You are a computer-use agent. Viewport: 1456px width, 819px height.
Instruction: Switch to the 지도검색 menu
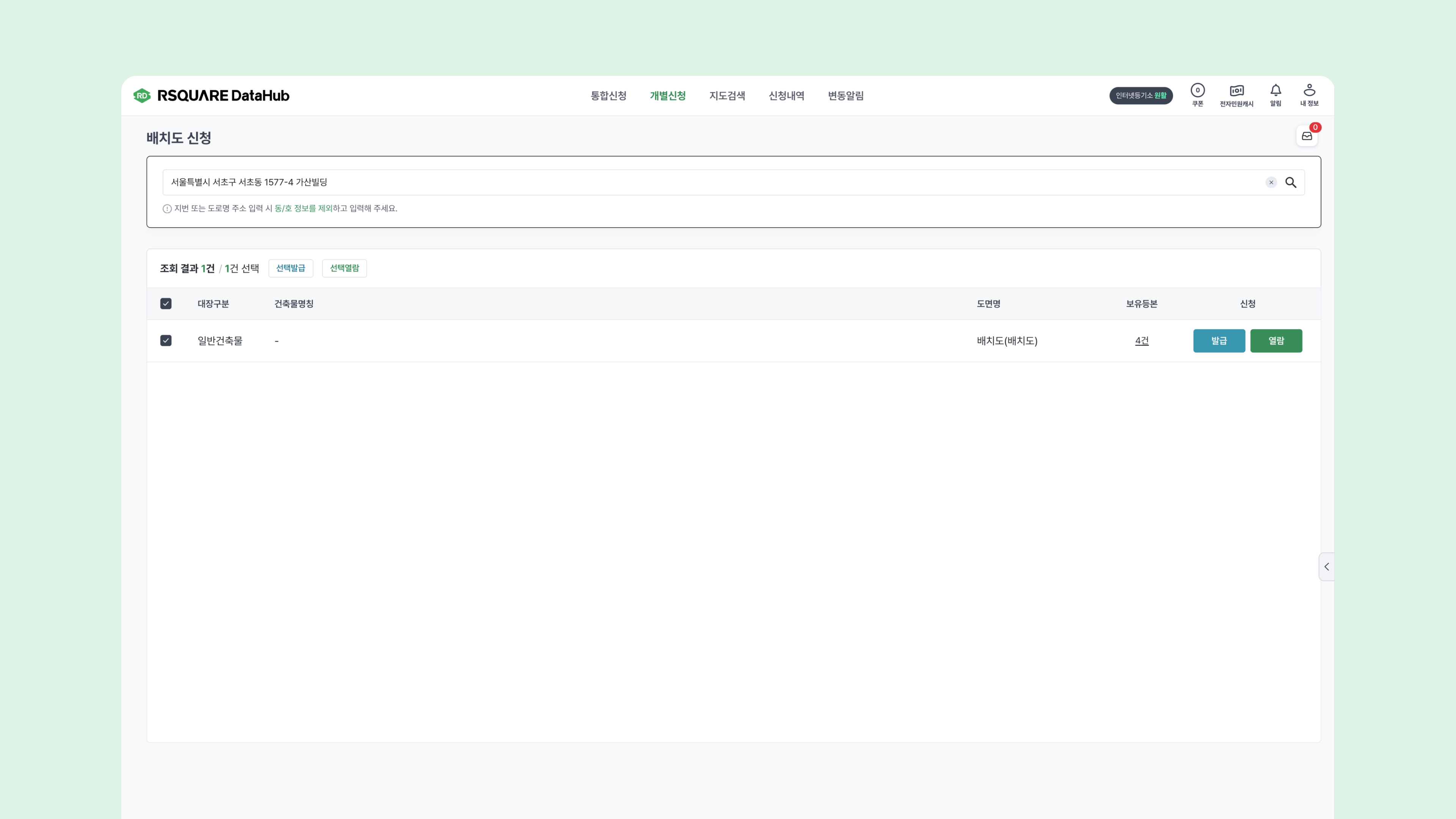click(x=727, y=96)
